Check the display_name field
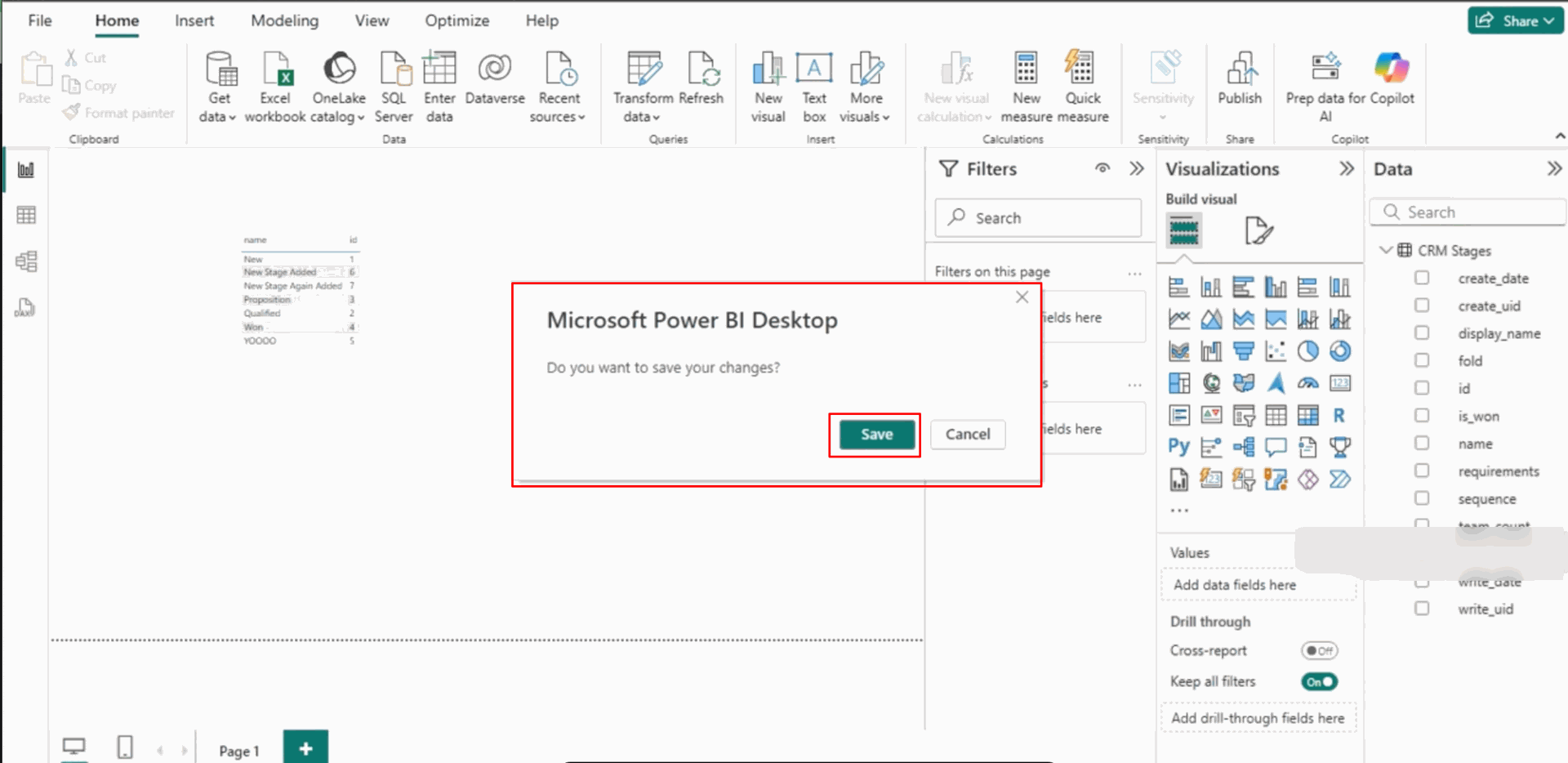Viewport: 1568px width, 763px height. coord(1422,332)
